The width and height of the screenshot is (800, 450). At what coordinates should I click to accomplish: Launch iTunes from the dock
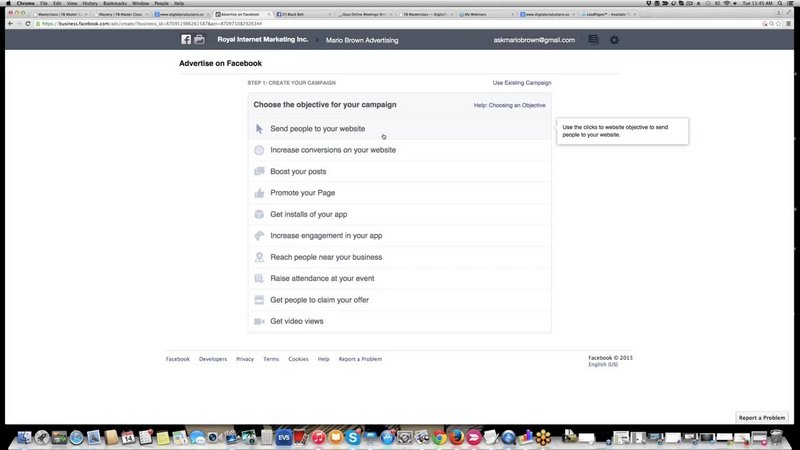click(318, 437)
